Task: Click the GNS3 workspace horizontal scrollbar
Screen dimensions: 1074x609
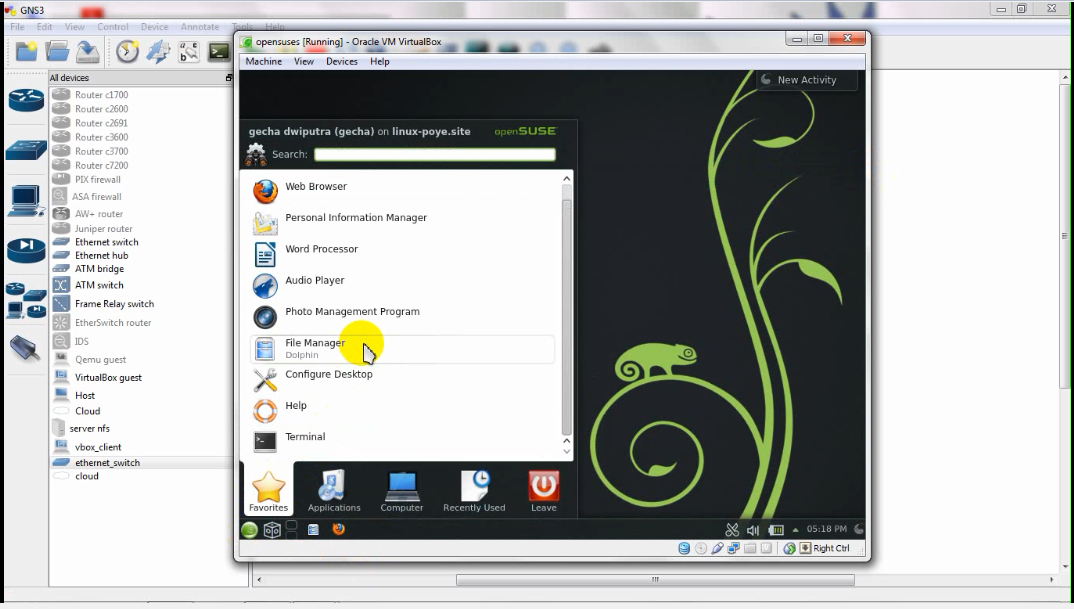Action: pyautogui.click(x=655, y=580)
